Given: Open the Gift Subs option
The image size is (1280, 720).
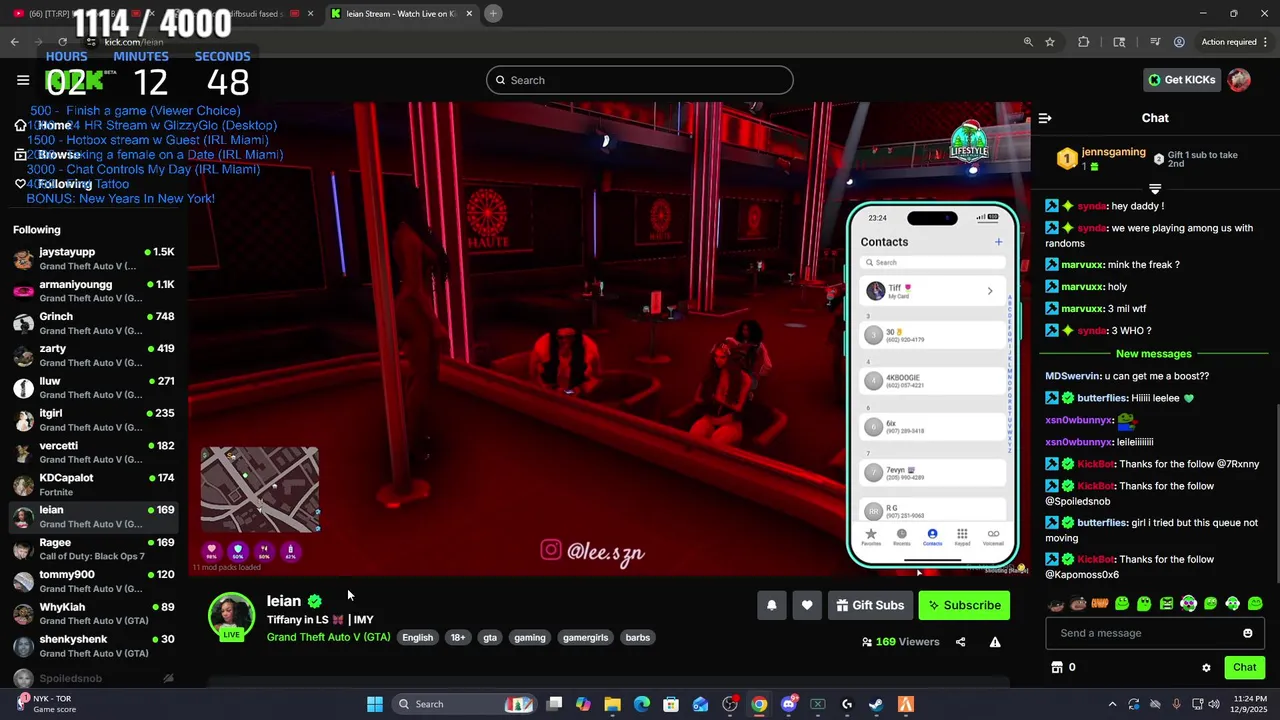Looking at the screenshot, I should click(x=870, y=605).
